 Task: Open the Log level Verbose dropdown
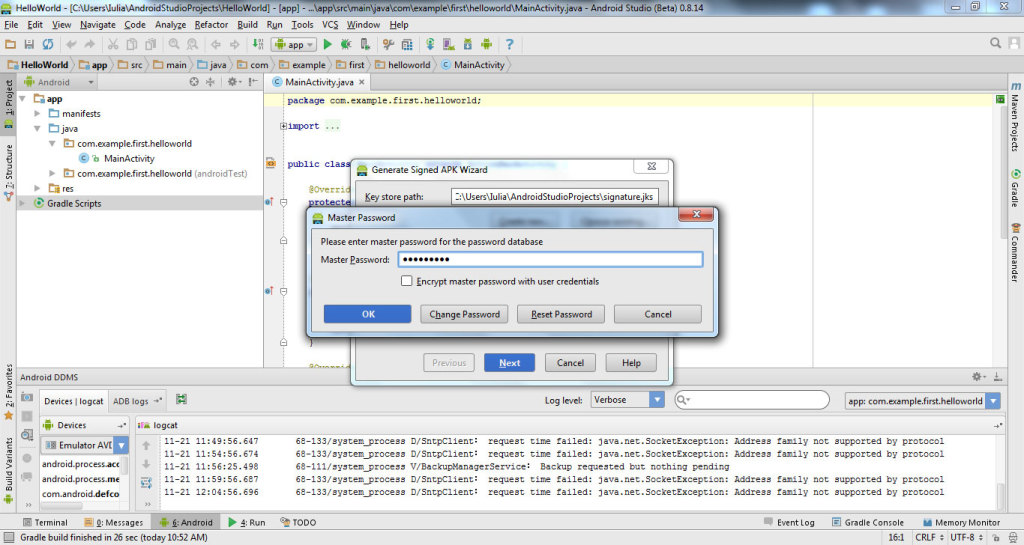628,399
